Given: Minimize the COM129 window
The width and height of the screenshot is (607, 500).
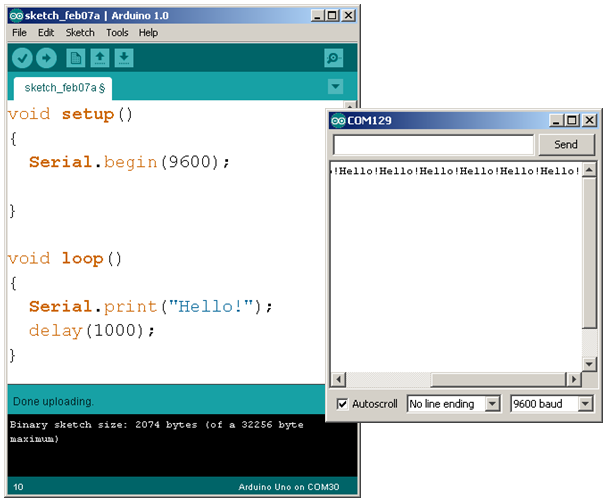Looking at the screenshot, I should (x=556, y=120).
